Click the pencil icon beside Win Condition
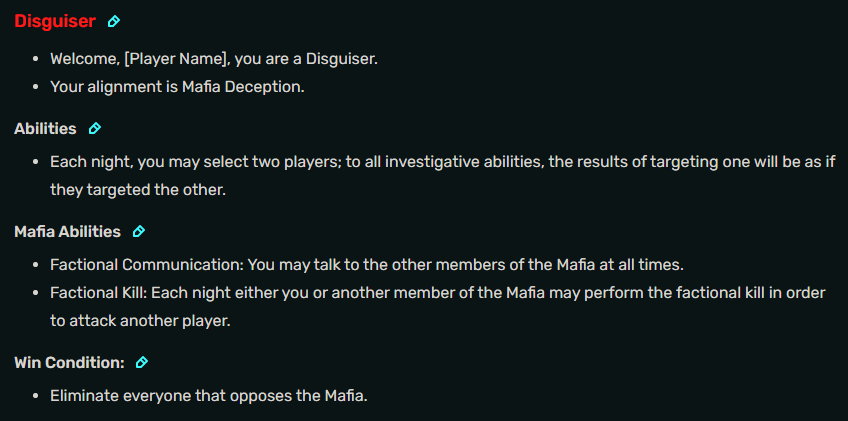Screen dimensions: 848x421 tap(142, 362)
